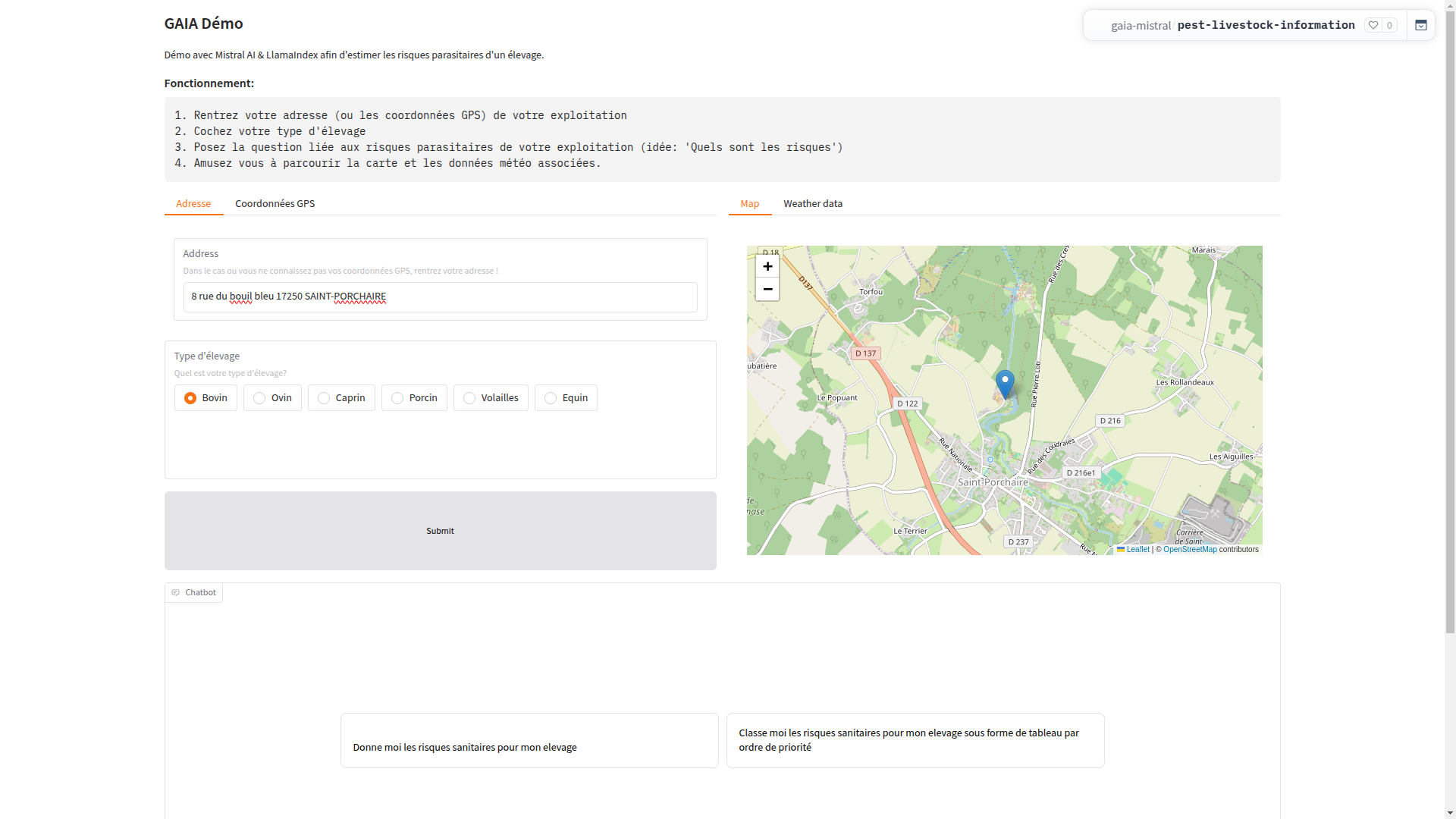Choose 'Classe moi les risques sanitaires' table example
1456x819 pixels.
[x=915, y=740]
